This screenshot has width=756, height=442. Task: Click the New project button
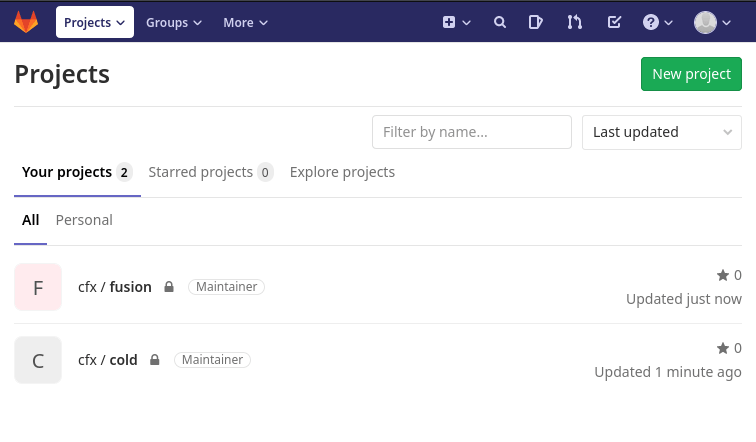pos(691,74)
